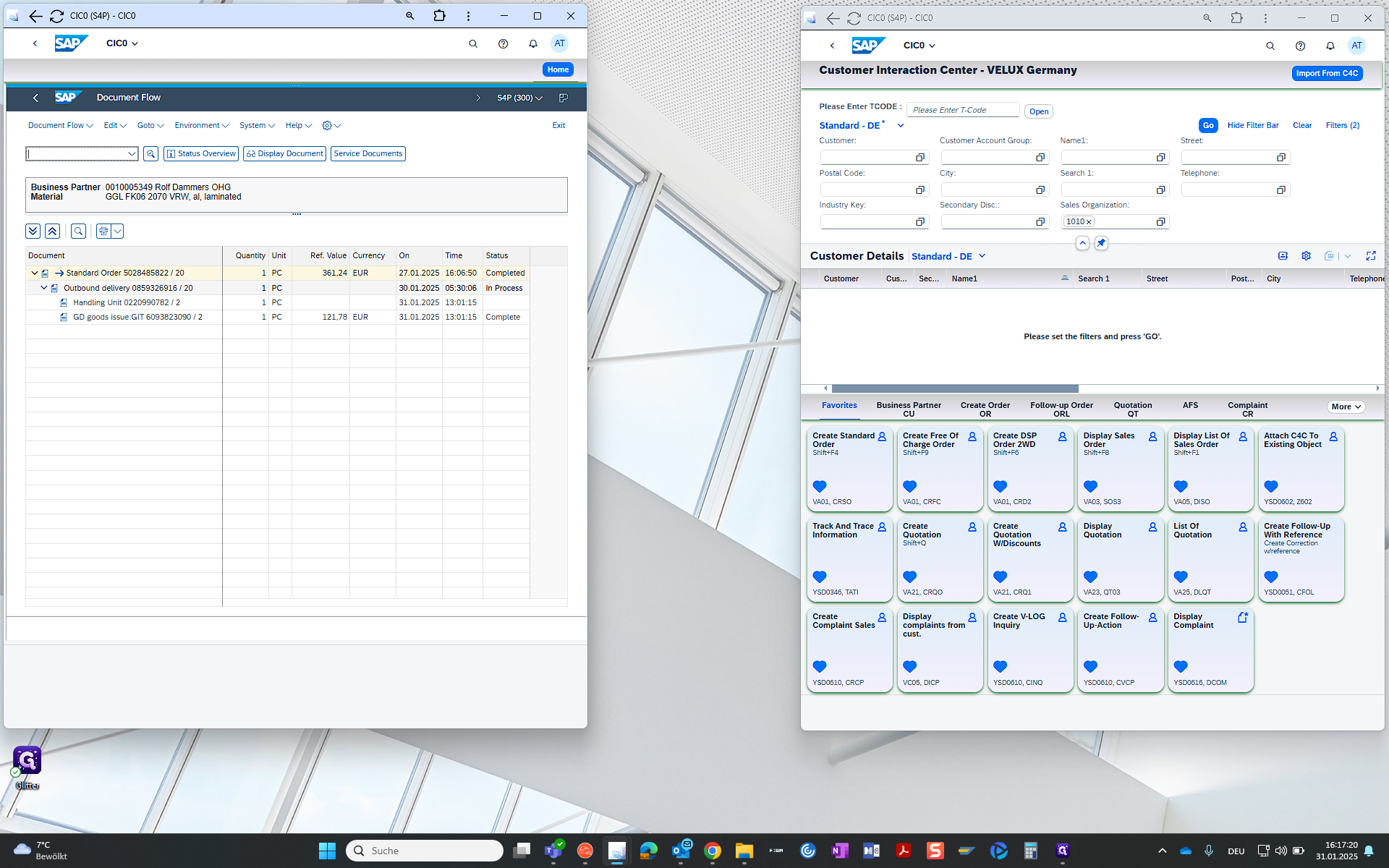The width and height of the screenshot is (1389, 868).
Task: Open Standard - DE filter variant dropdown
Action: click(901, 126)
